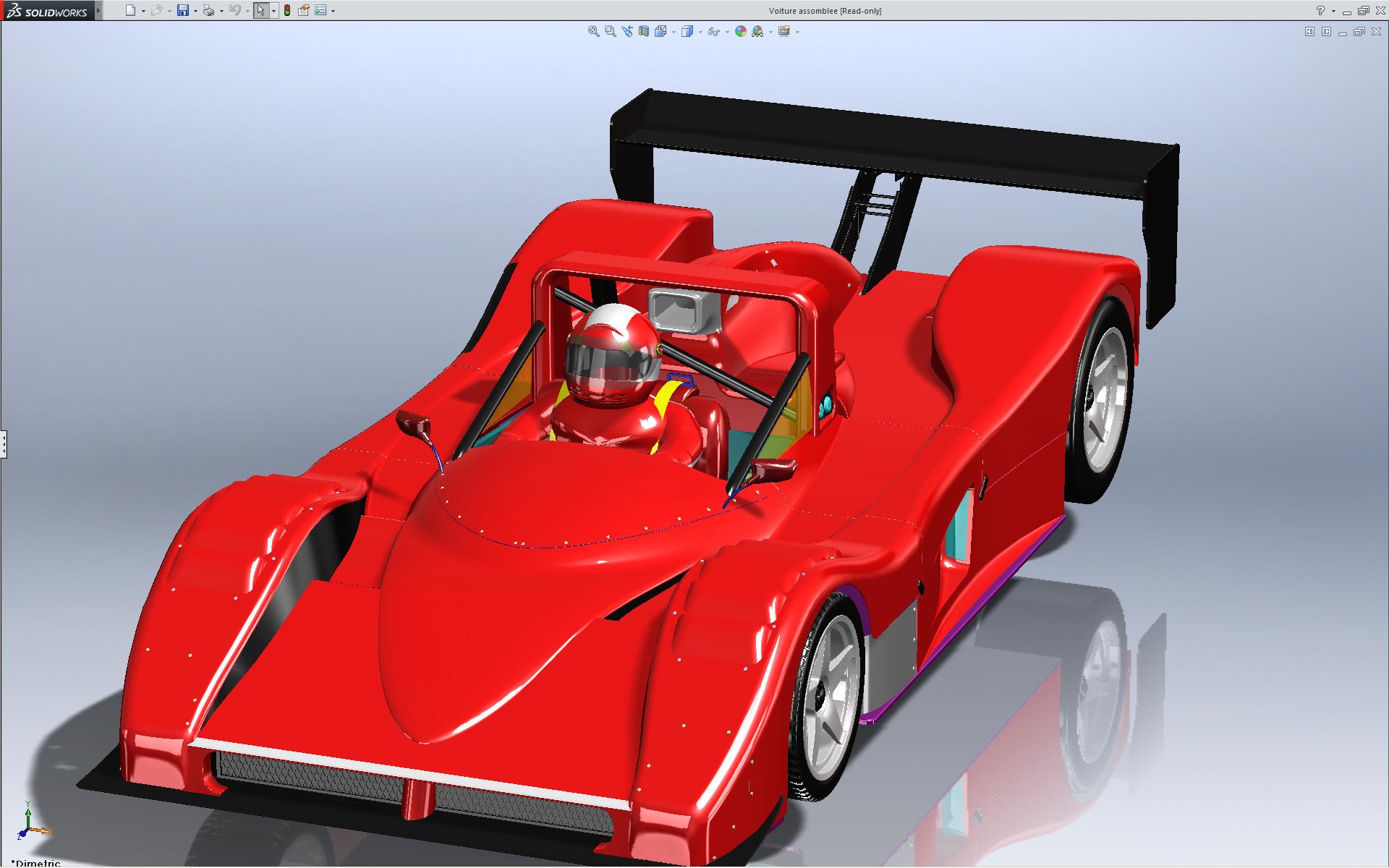
Task: Expand the collapsed left panel handle
Action: coord(3,443)
